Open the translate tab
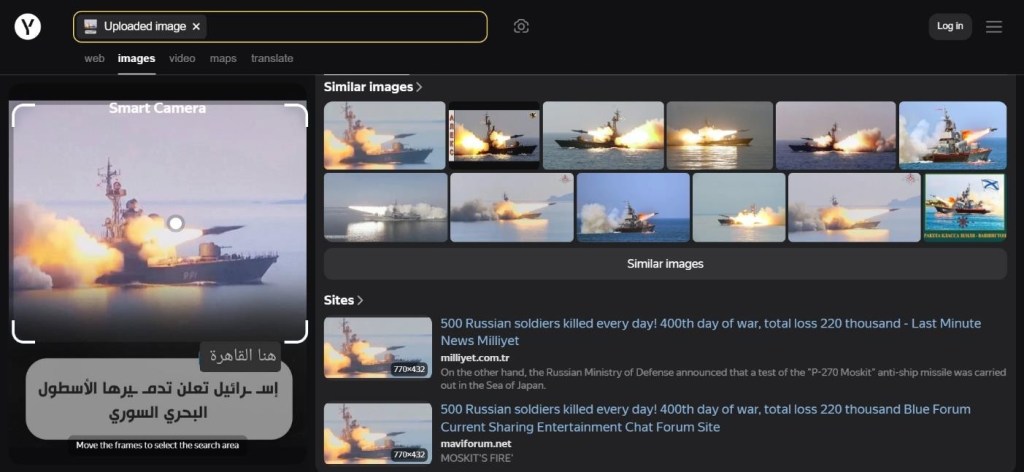 pos(272,59)
